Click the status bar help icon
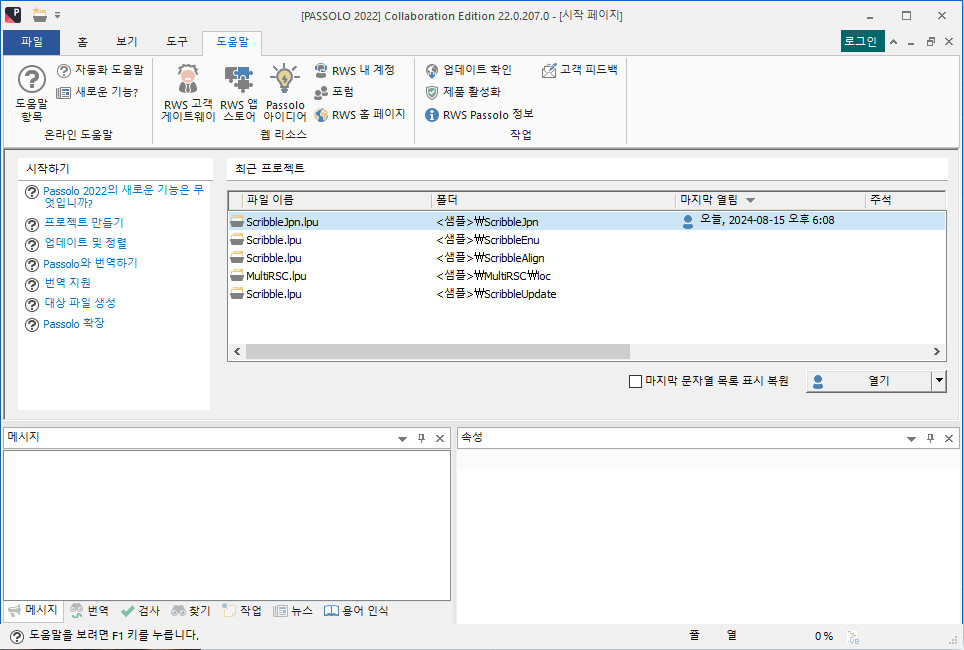The image size is (964, 650). click(x=17, y=636)
